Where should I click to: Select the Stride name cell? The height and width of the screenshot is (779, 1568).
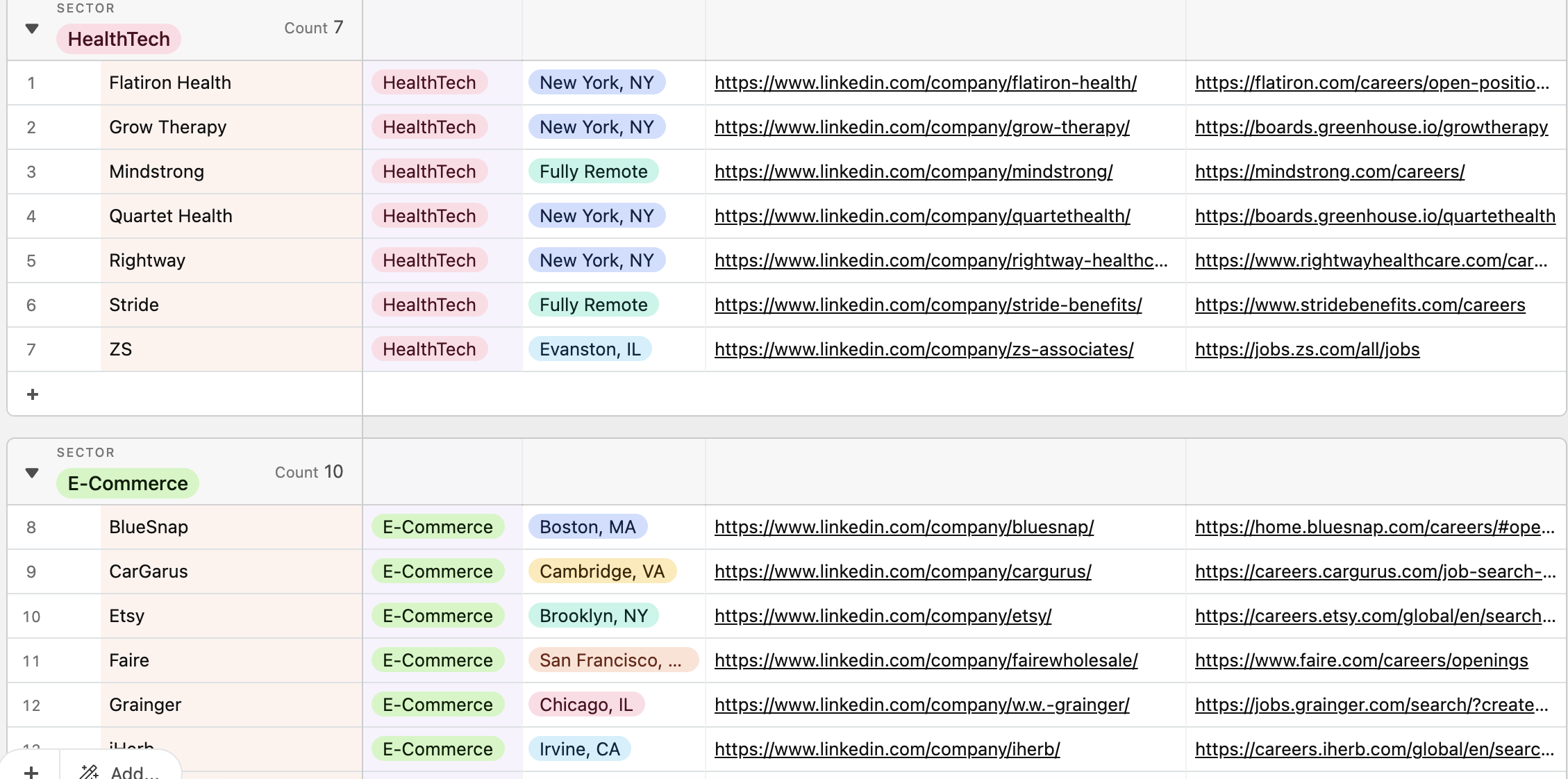(x=231, y=305)
